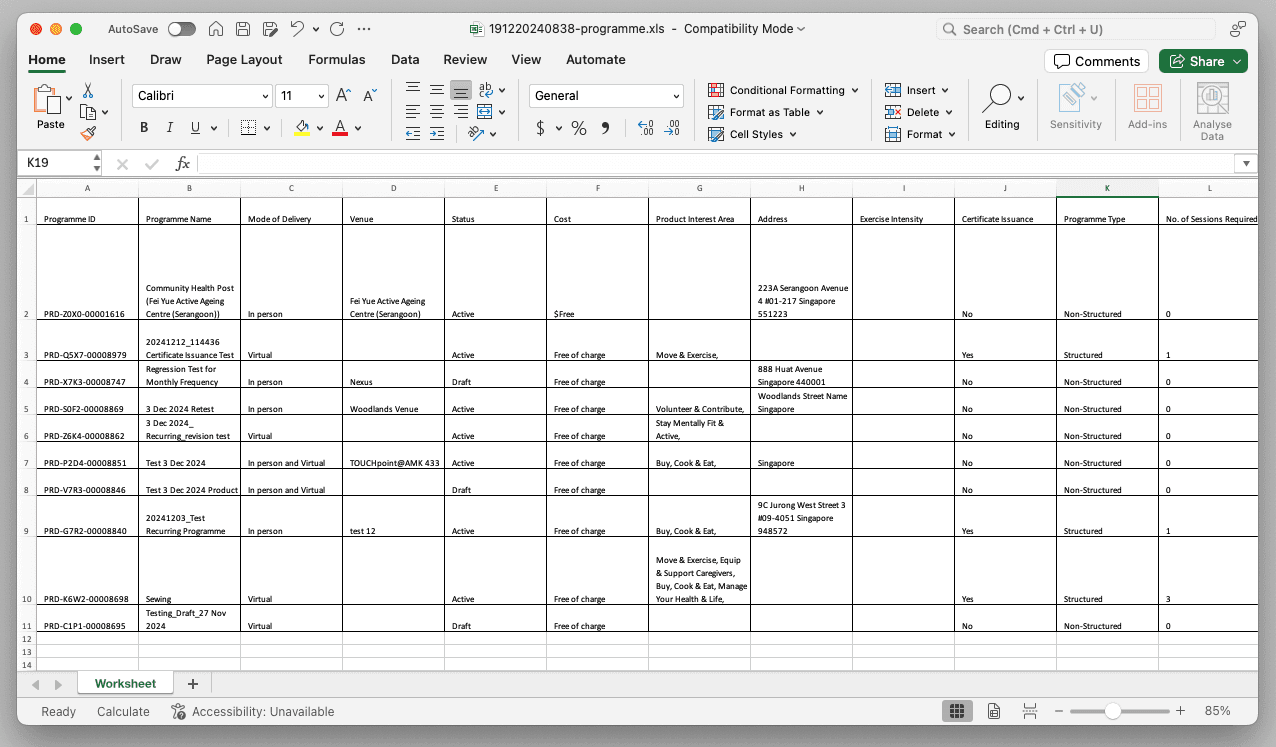The height and width of the screenshot is (747, 1276).
Task: Decrease indent of cell content
Action: click(x=413, y=133)
